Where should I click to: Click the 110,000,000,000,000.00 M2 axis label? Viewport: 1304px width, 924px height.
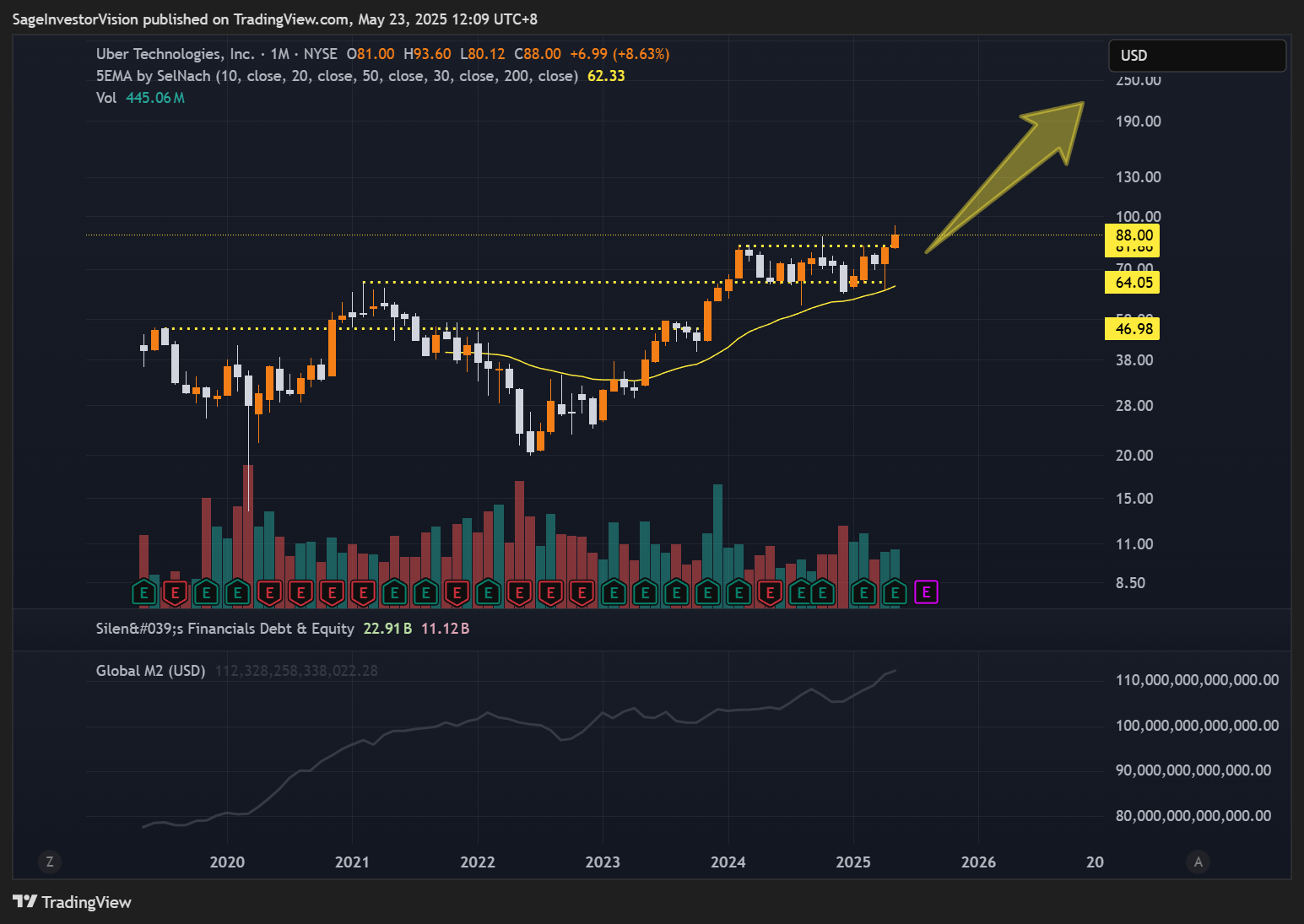coord(1198,680)
